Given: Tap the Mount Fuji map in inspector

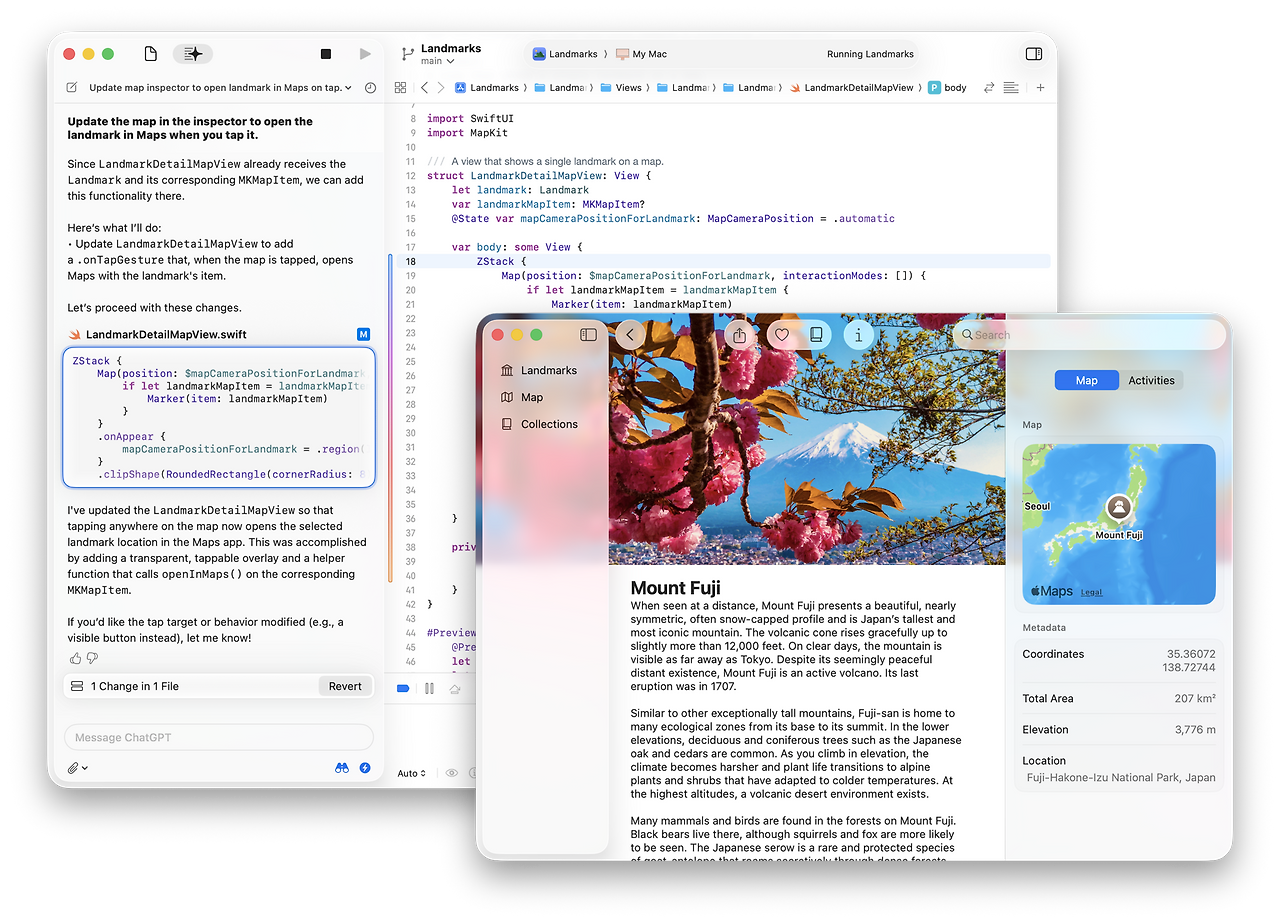Looking at the screenshot, I should tap(1119, 524).
